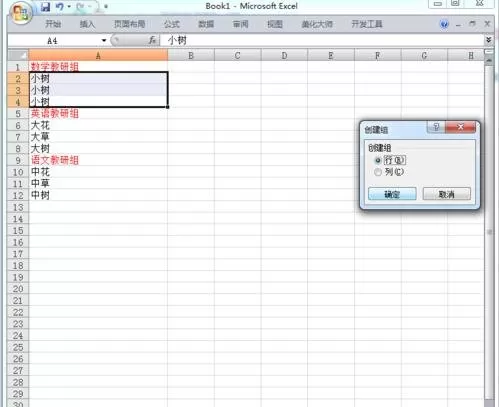This screenshot has width=499, height=407.
Task: Switch to the 视图 tab
Action: (275, 24)
